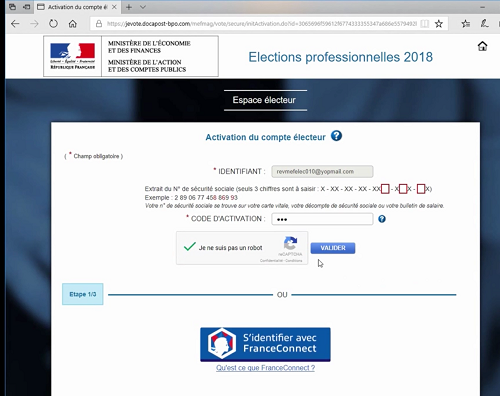Click the Espace électeur heading
The width and height of the screenshot is (500, 396).
pos(264,100)
